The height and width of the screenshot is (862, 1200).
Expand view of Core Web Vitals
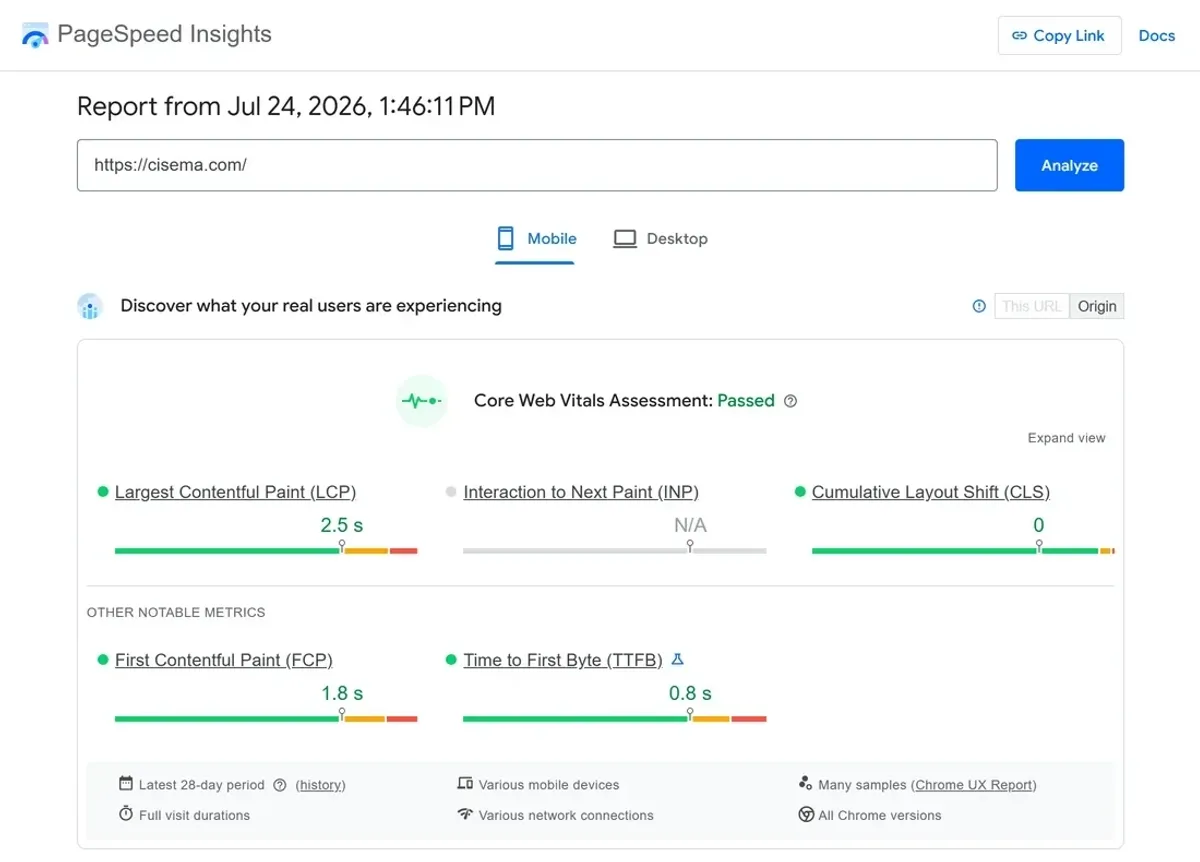(x=1067, y=438)
